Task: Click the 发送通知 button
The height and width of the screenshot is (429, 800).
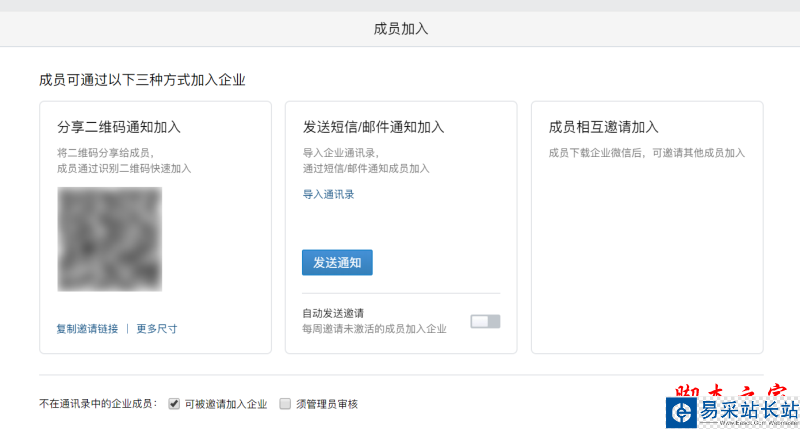Action: click(x=337, y=262)
